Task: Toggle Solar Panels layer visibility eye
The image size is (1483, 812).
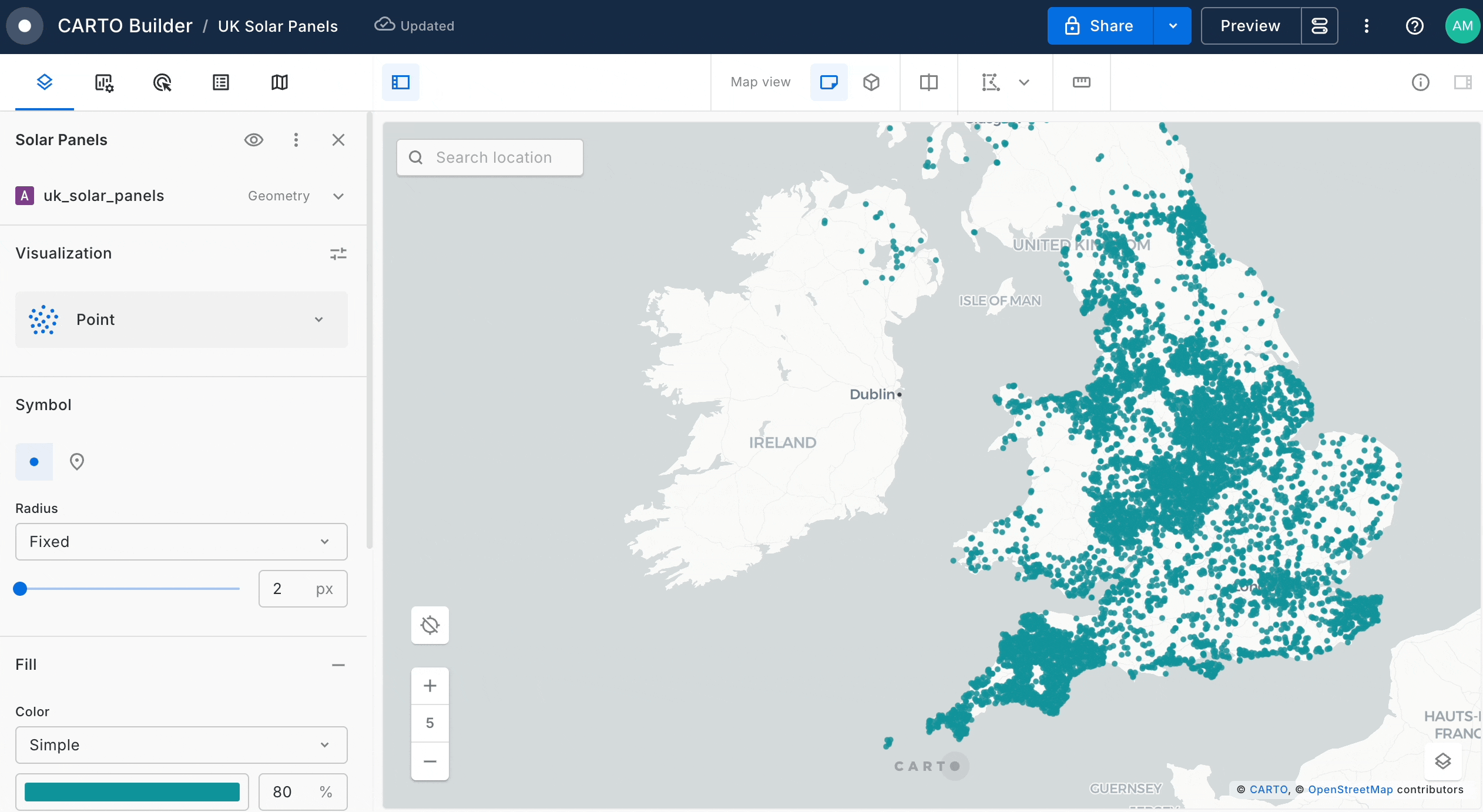Action: click(254, 140)
